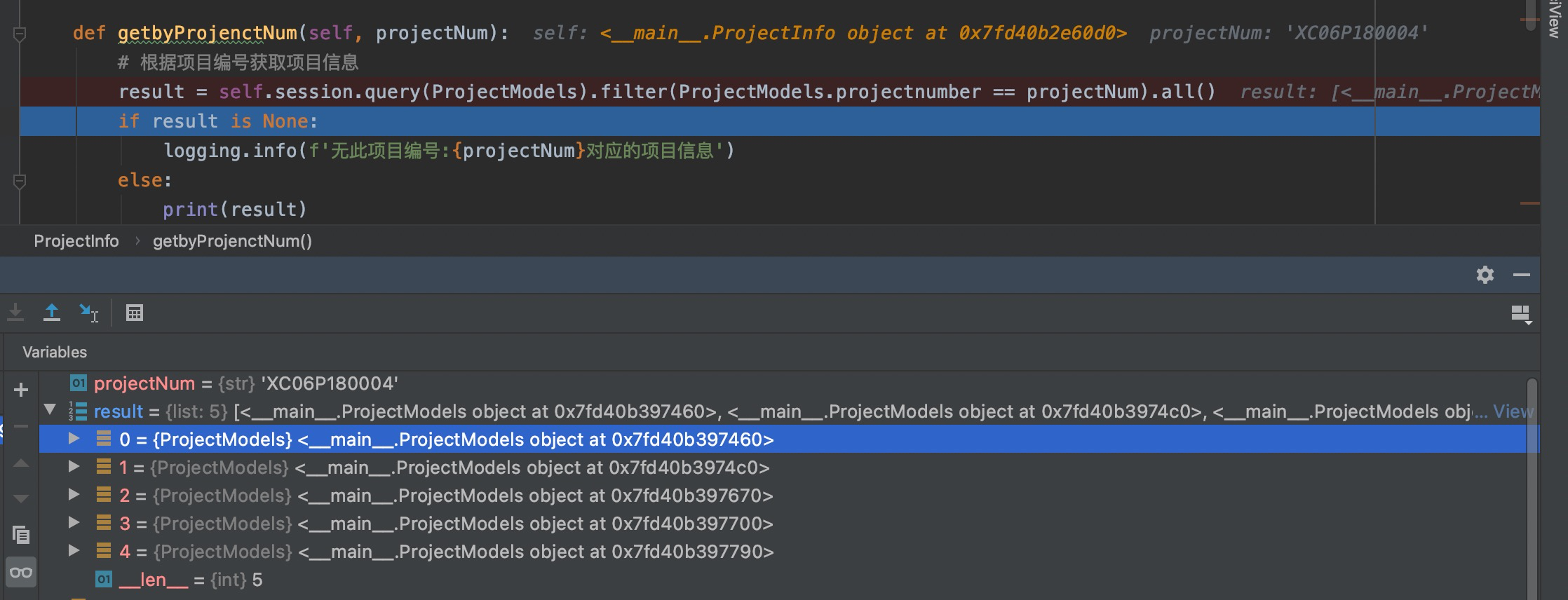
Task: Click the int type icon beside __len__
Action: tap(104, 579)
